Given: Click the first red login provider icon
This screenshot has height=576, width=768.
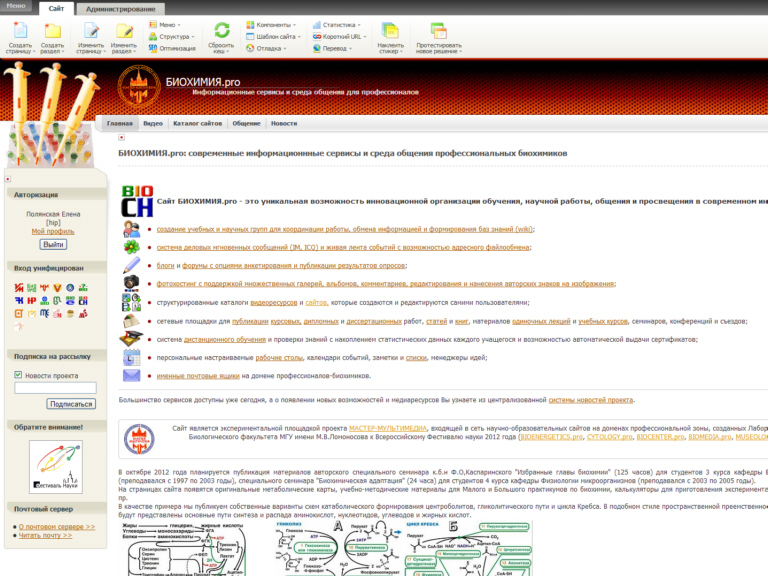Looking at the screenshot, I should (x=19, y=288).
